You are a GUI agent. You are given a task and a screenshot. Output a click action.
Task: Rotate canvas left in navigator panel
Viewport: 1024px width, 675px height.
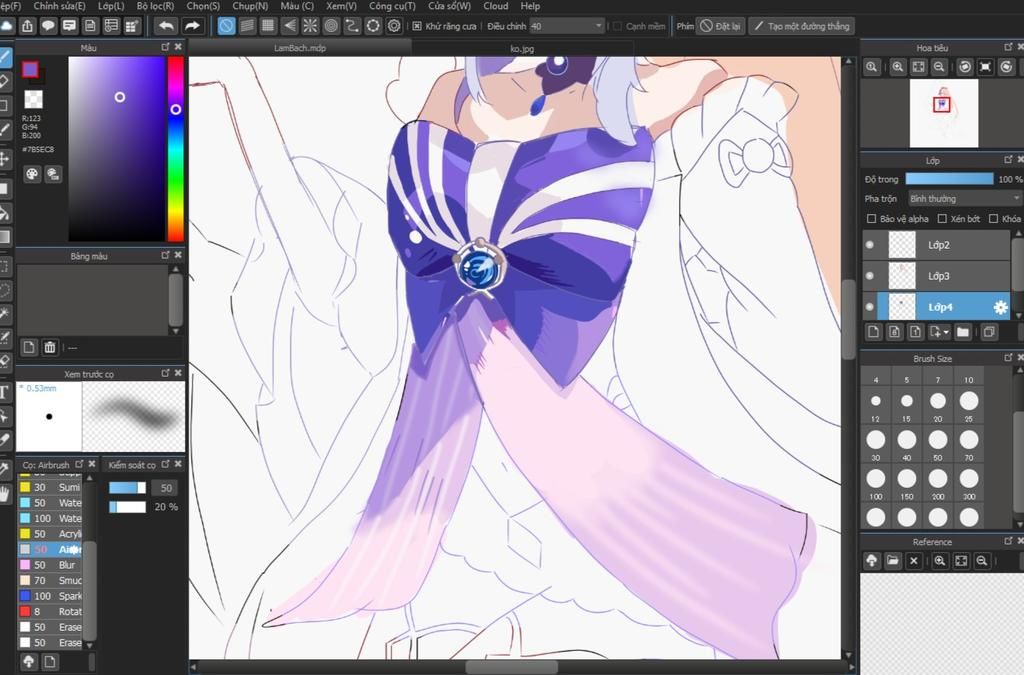[965, 67]
